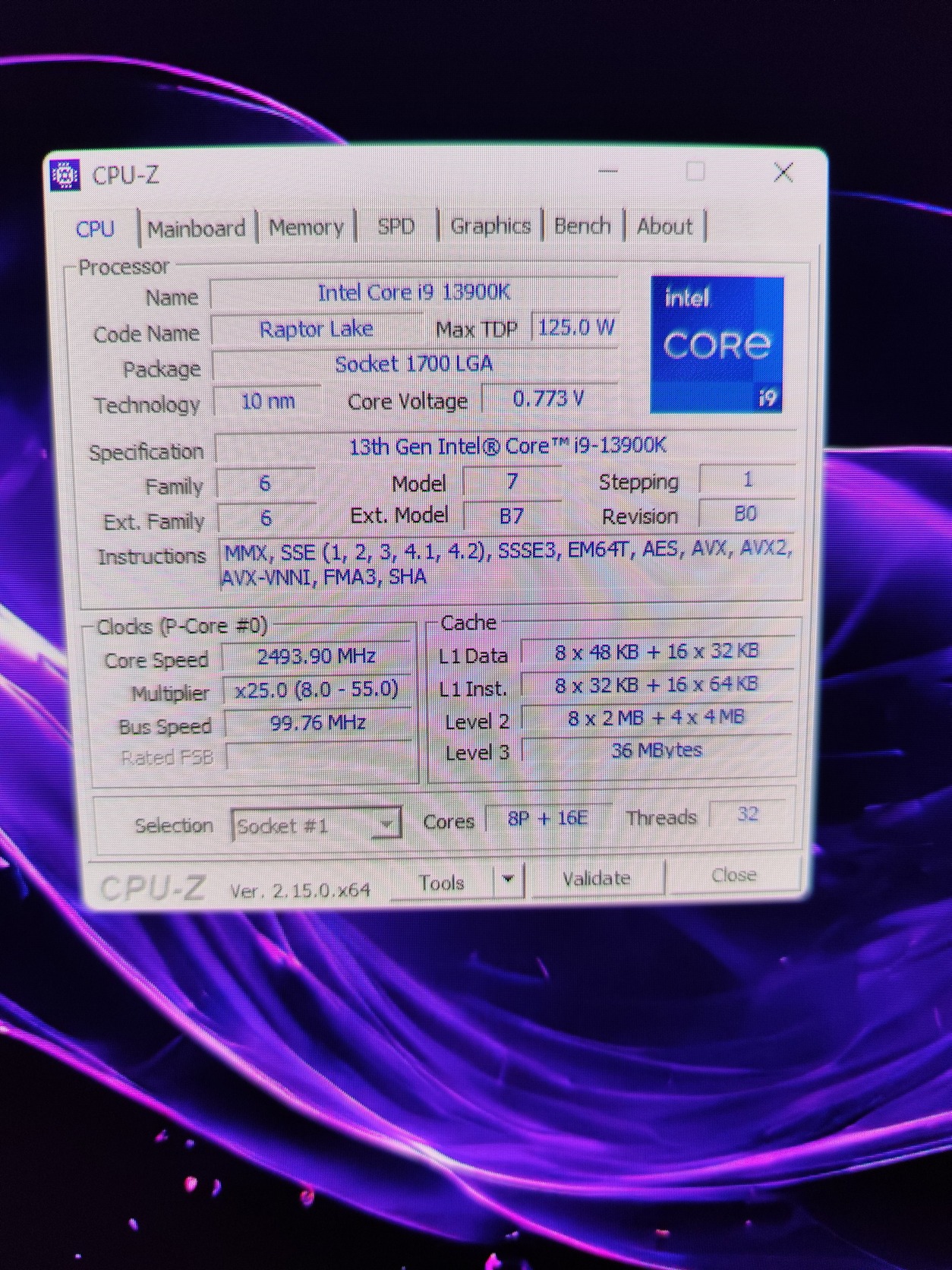Click the Multiplier value 'x25.0 (8.0 - 55.0)'

click(317, 690)
